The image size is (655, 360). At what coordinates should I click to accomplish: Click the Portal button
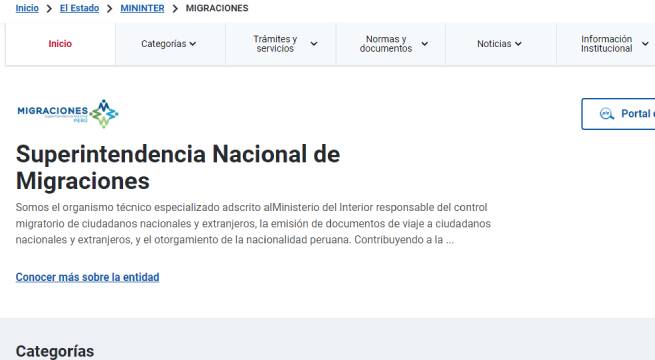coord(618,114)
